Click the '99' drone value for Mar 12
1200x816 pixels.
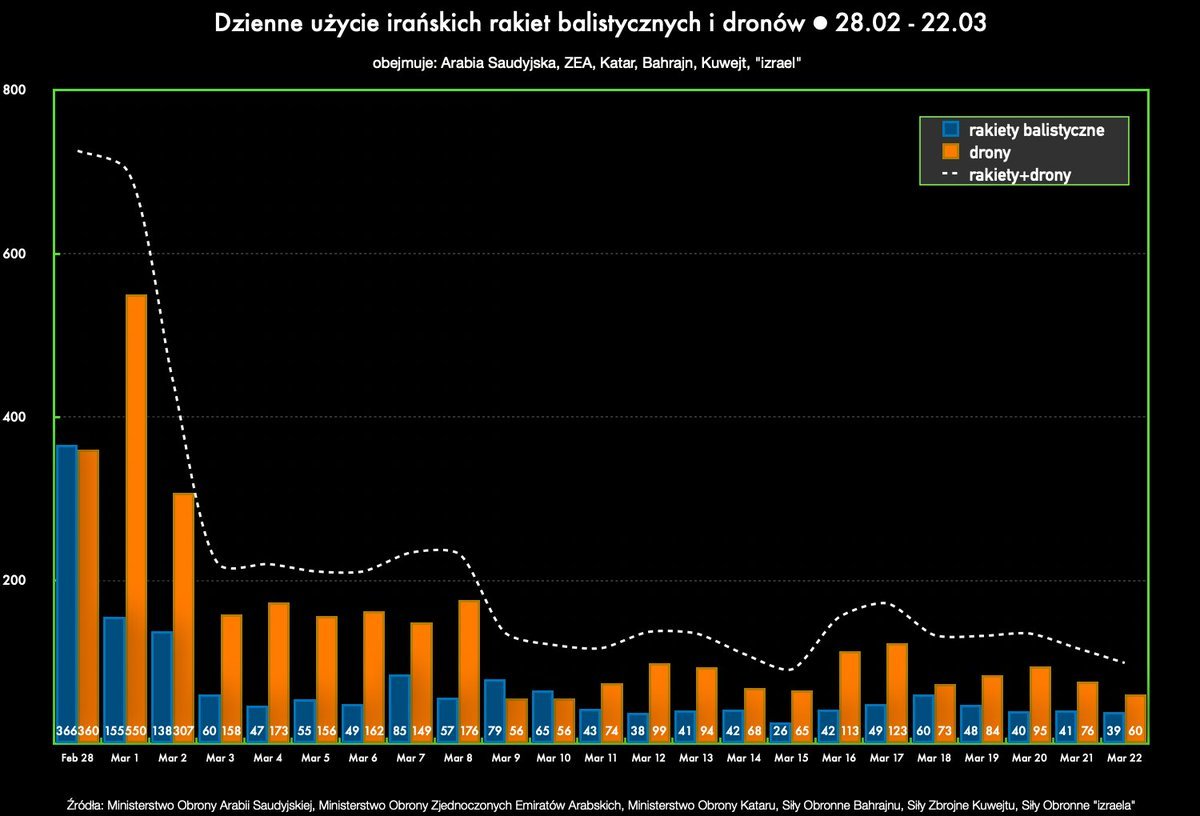pyautogui.click(x=660, y=732)
